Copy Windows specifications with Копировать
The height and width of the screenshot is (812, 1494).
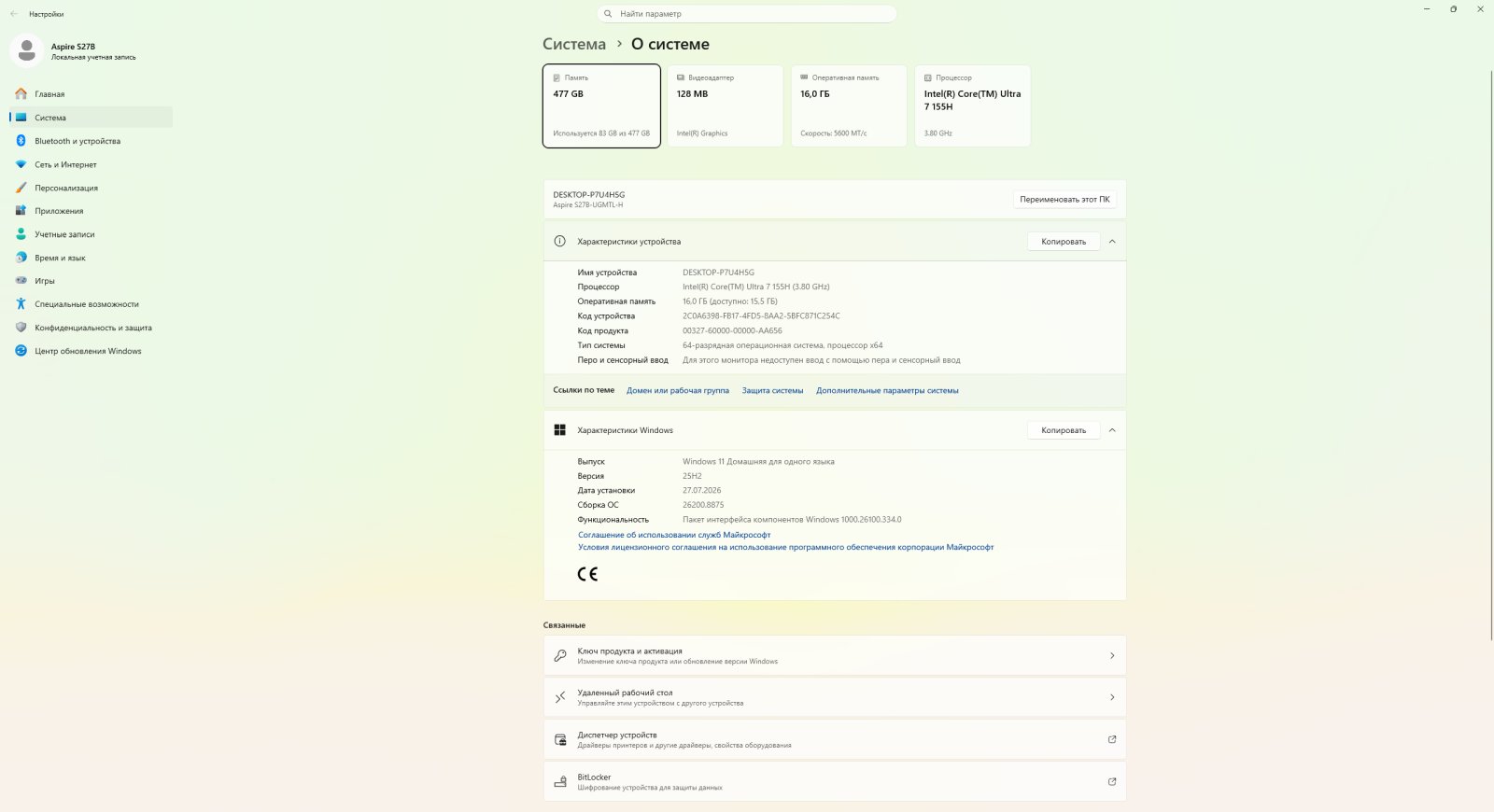pyautogui.click(x=1064, y=430)
